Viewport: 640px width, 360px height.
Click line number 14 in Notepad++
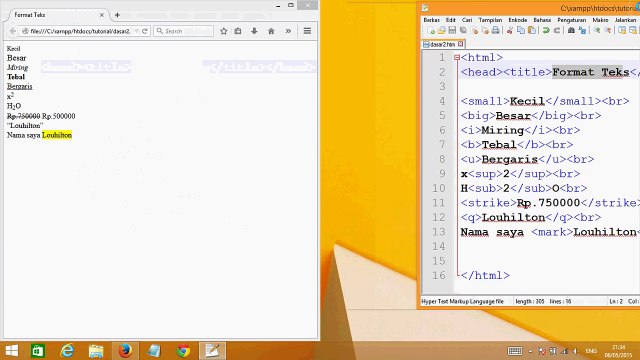pos(439,247)
